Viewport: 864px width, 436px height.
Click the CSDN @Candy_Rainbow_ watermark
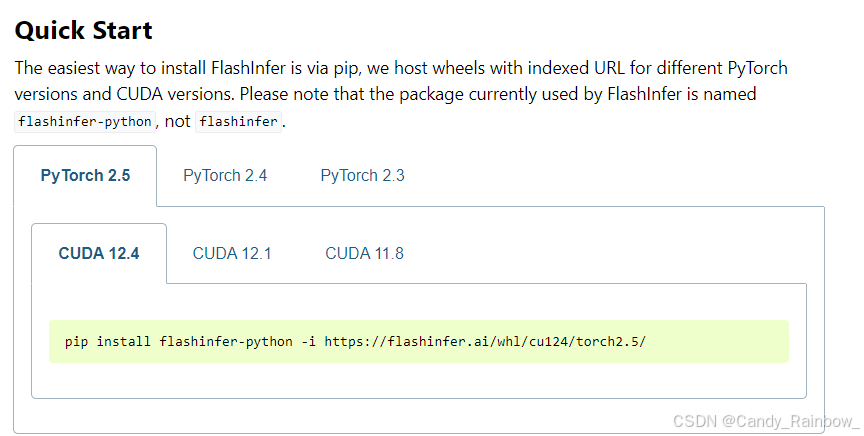(x=766, y=422)
